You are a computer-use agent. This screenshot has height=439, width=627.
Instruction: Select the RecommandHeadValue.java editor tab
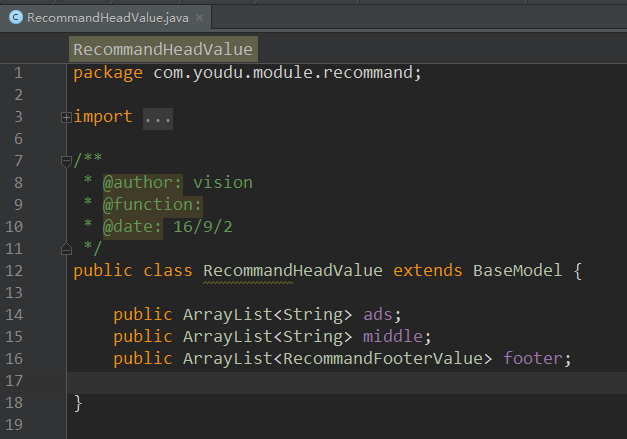[105, 18]
